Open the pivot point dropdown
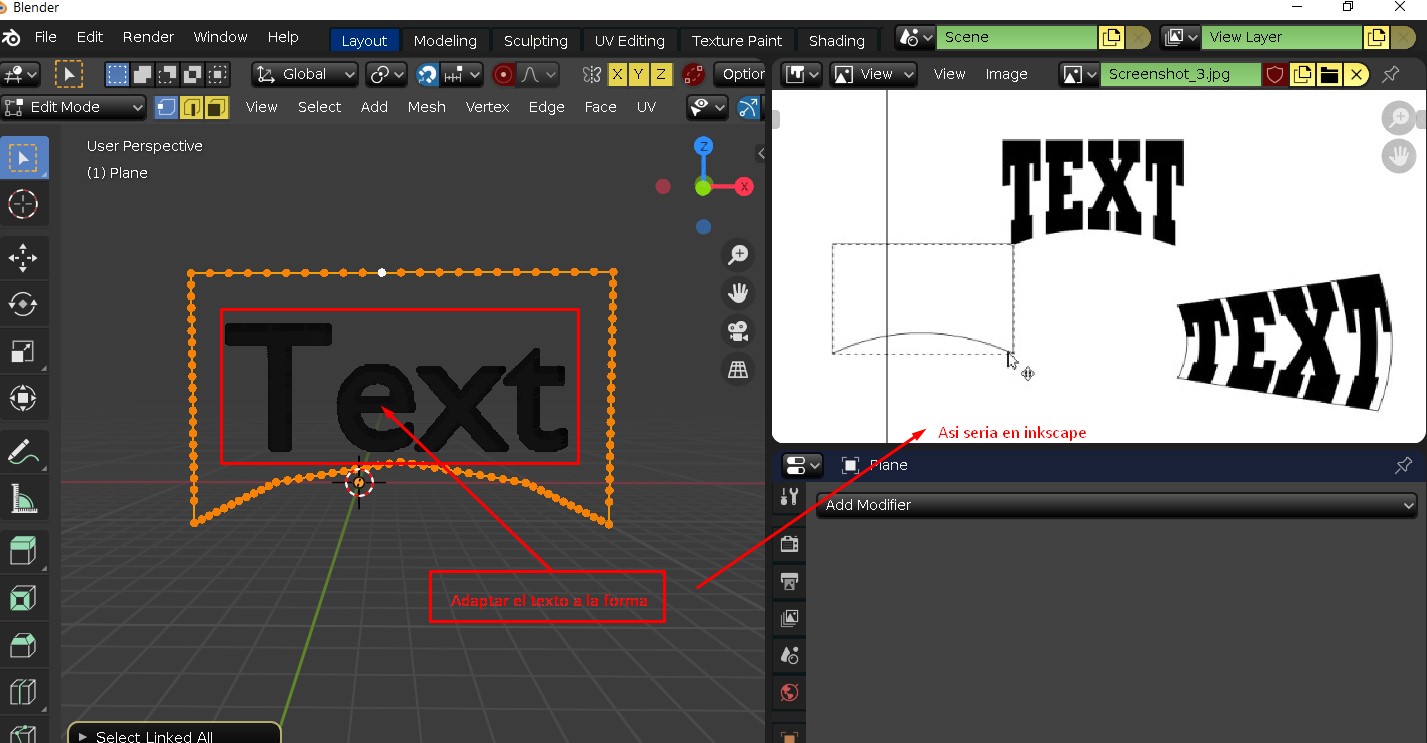 point(385,75)
